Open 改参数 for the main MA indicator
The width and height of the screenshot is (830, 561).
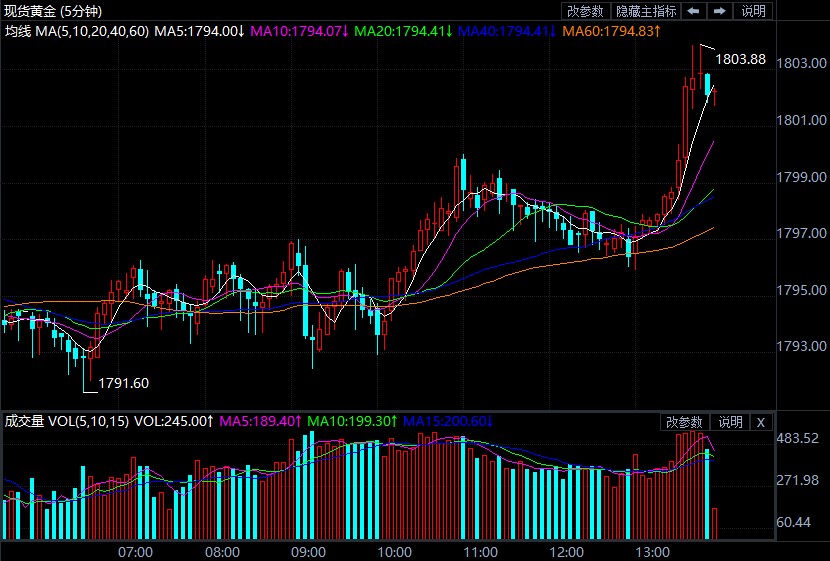coord(585,11)
